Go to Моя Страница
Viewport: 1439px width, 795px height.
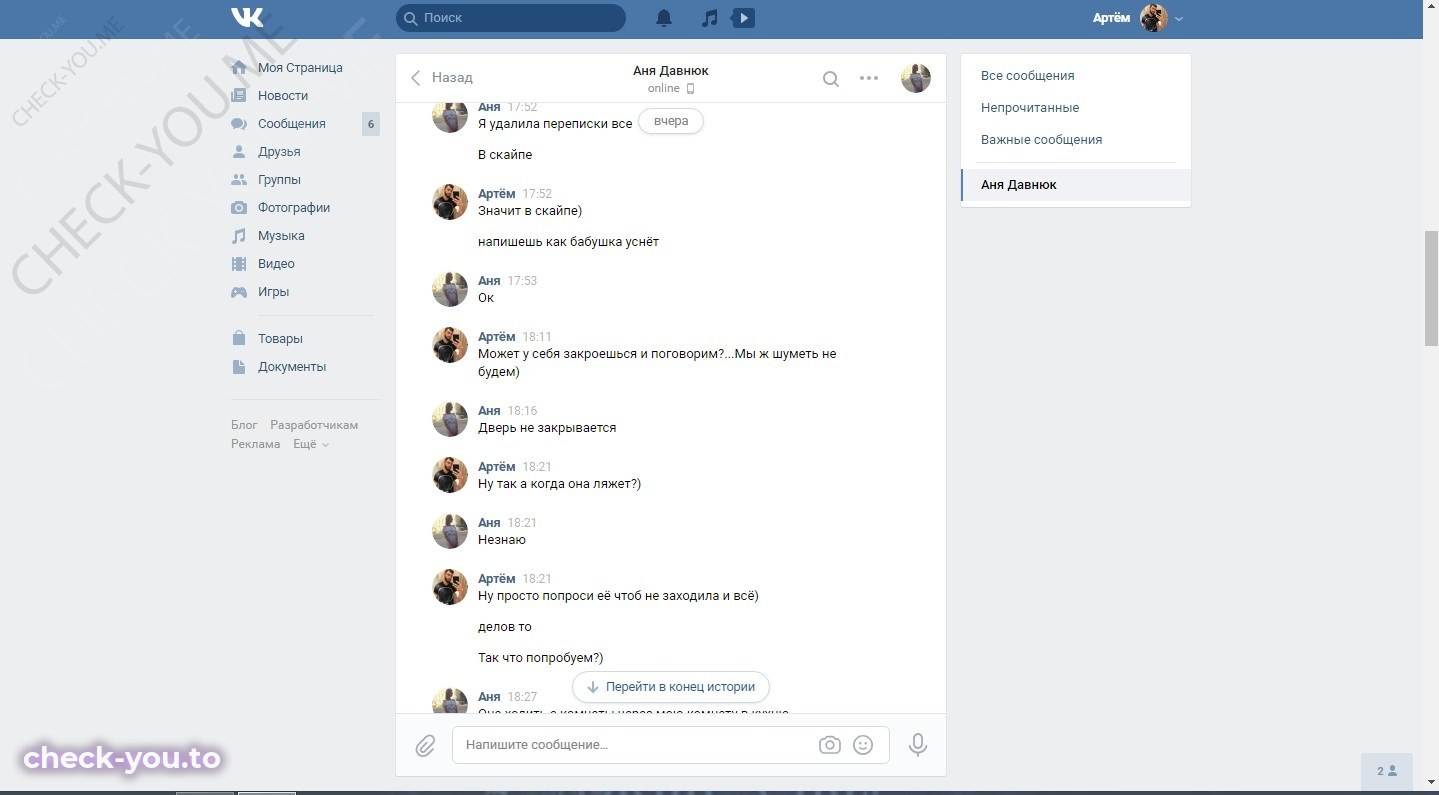click(300, 68)
